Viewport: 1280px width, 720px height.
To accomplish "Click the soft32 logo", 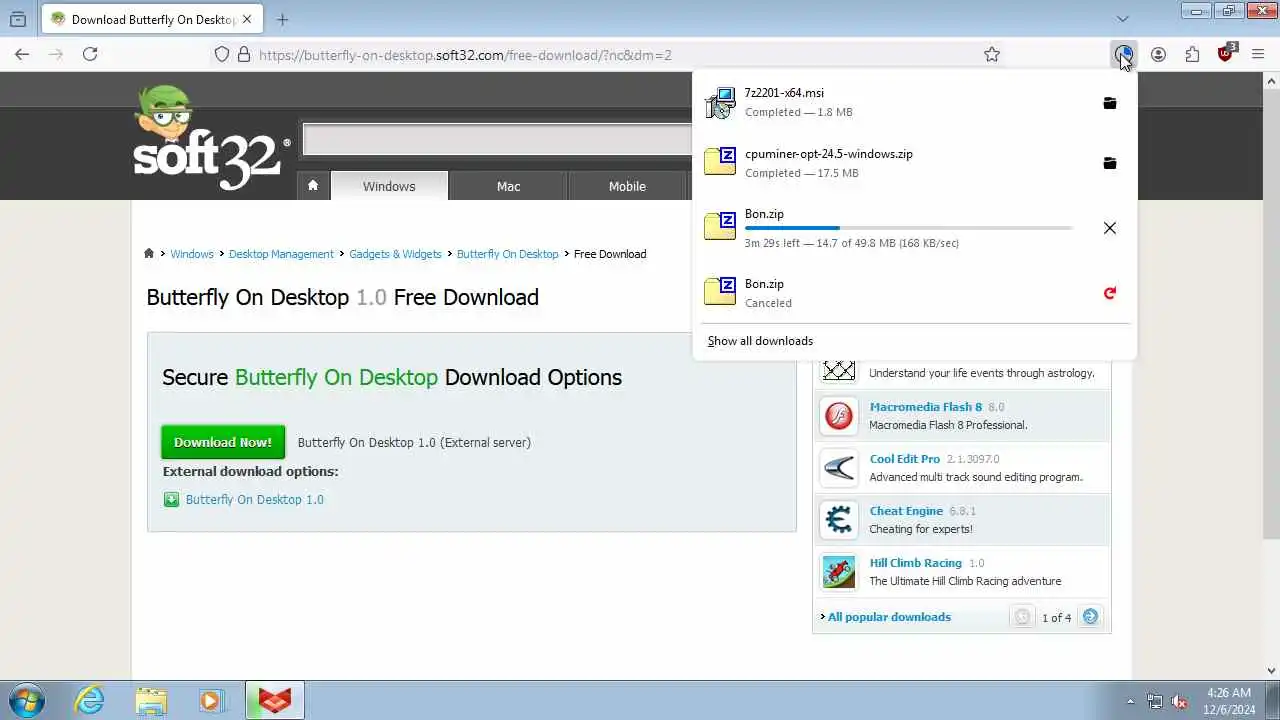I will [211, 138].
